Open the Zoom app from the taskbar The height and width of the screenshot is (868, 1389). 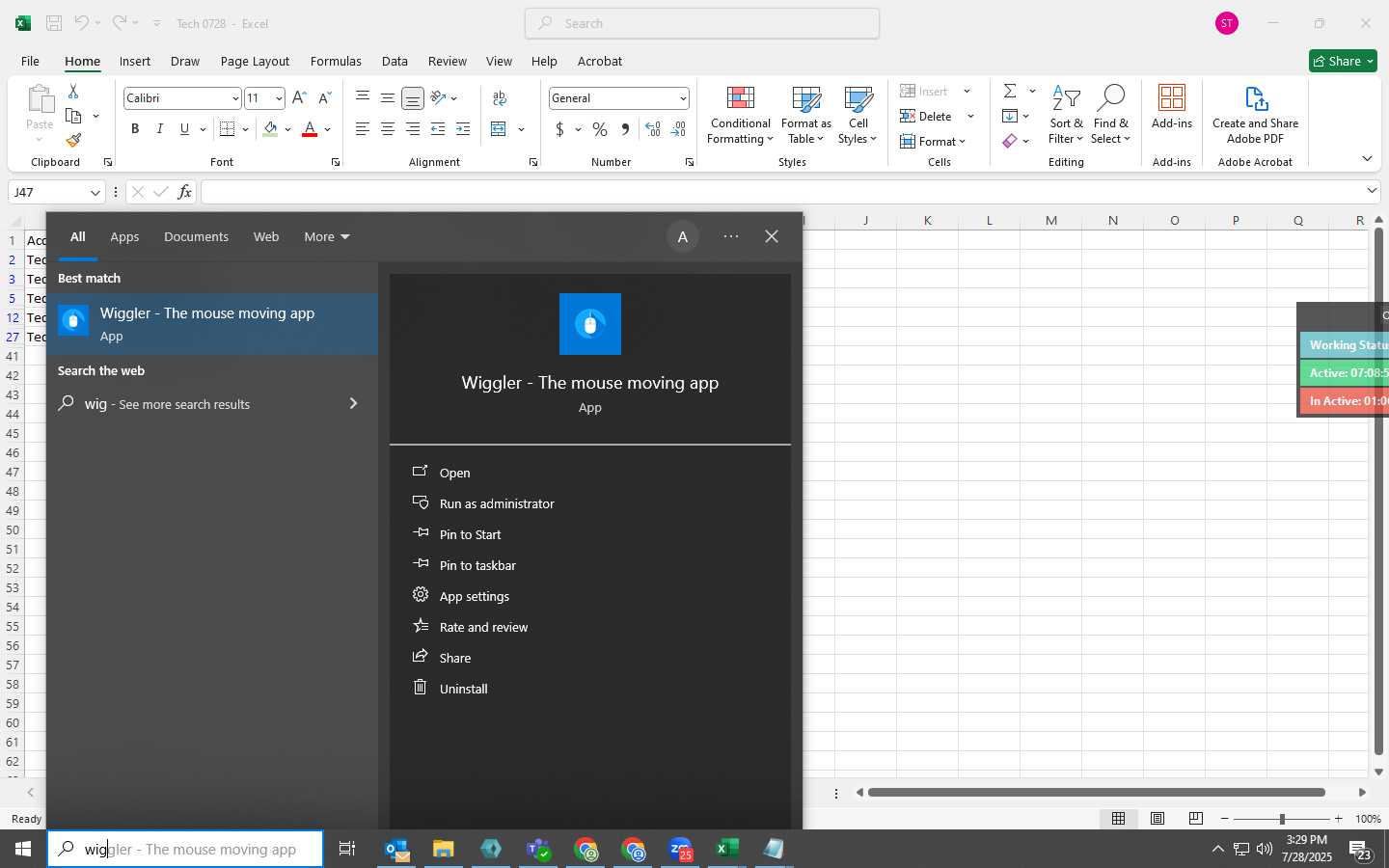tap(680, 850)
